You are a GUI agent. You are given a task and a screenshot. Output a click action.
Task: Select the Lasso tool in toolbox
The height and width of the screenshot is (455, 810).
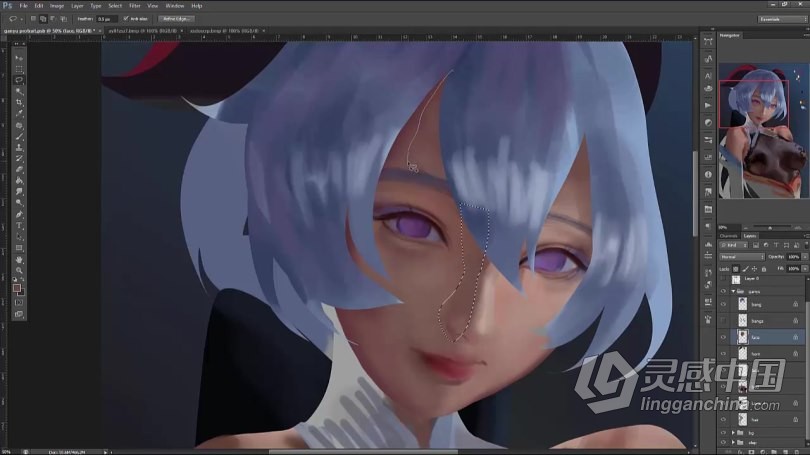pos(19,81)
